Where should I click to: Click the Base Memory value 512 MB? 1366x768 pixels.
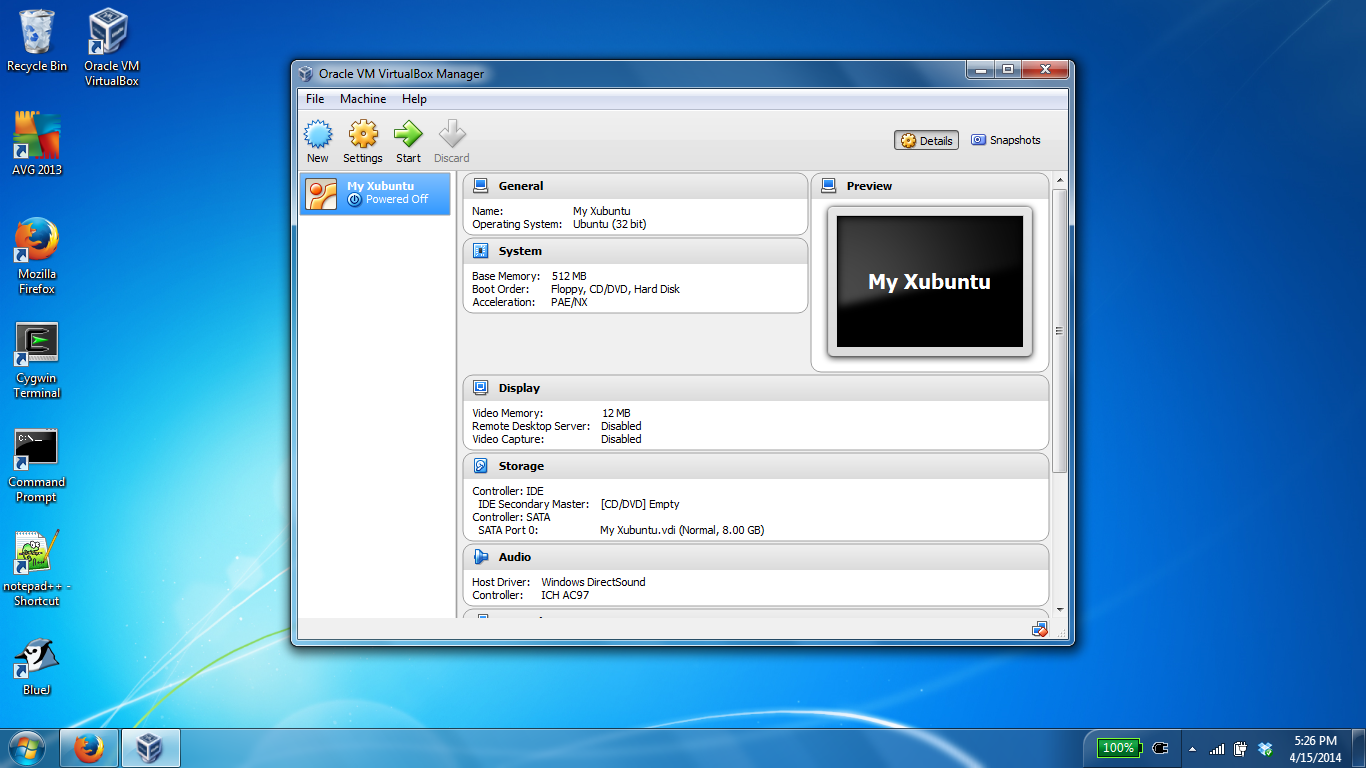tap(569, 276)
